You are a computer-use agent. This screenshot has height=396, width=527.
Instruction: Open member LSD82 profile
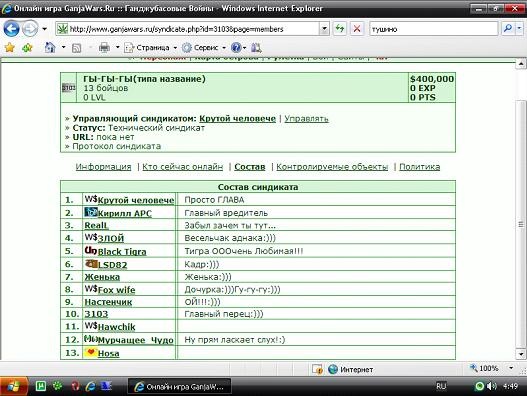click(113, 265)
